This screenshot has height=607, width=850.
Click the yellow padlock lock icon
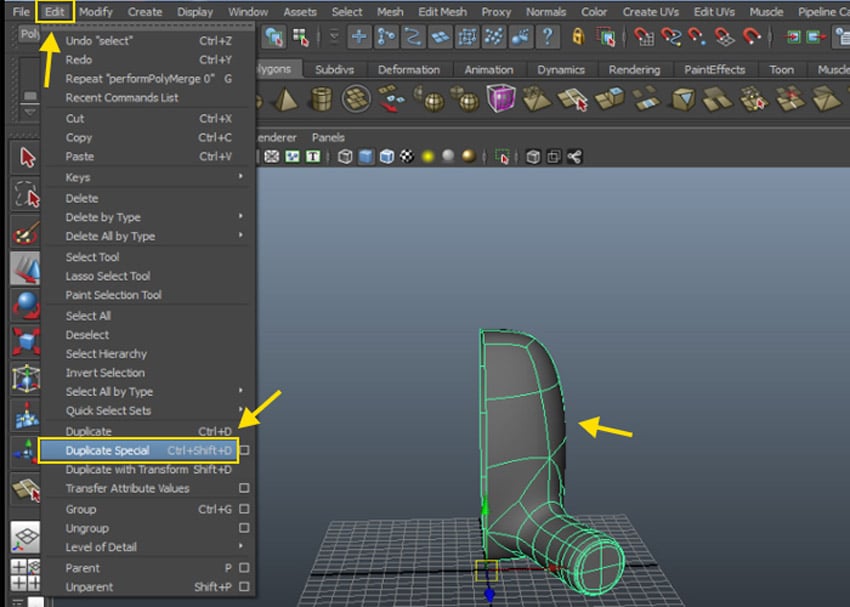tap(578, 37)
